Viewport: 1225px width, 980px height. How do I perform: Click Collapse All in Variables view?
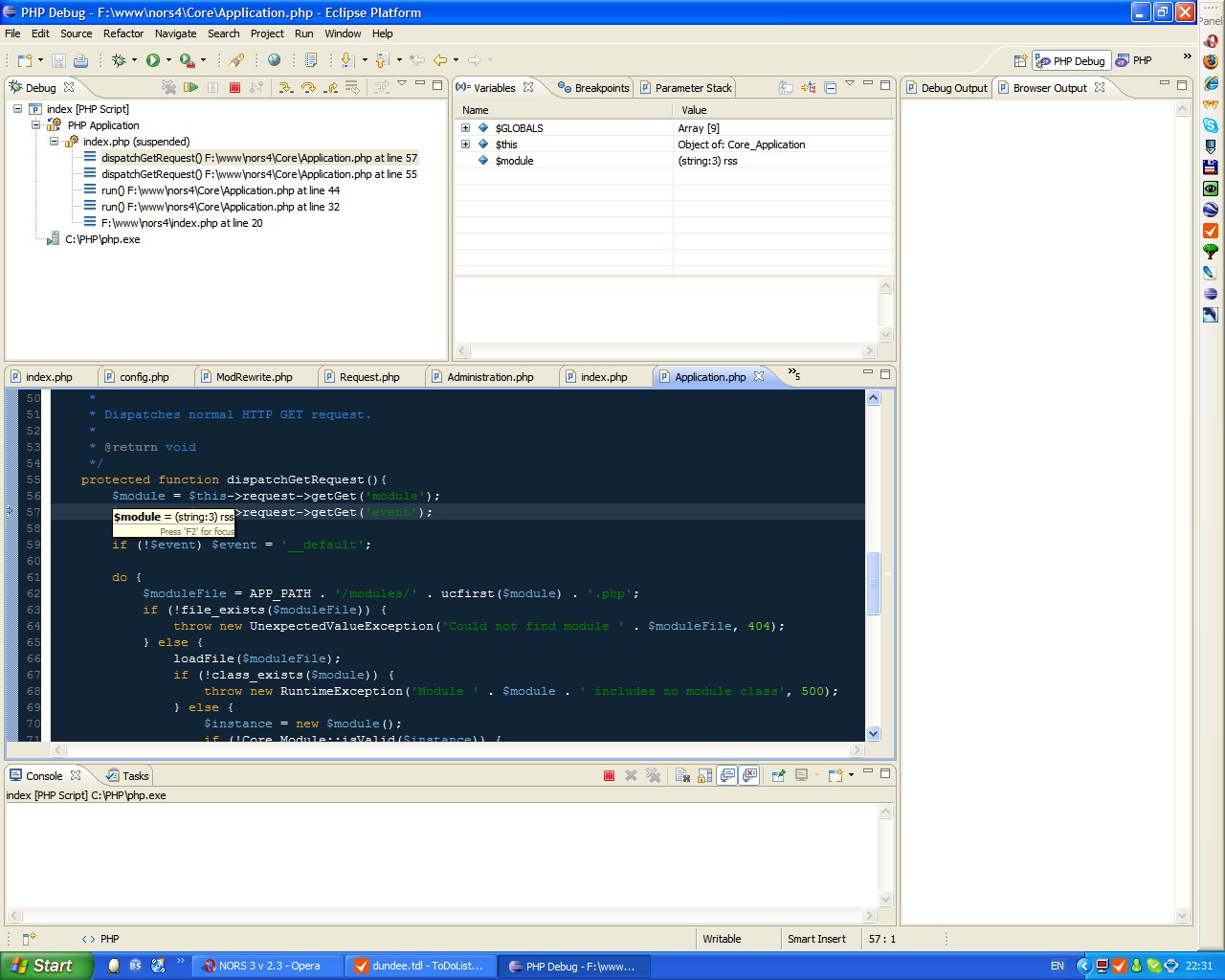(830, 87)
